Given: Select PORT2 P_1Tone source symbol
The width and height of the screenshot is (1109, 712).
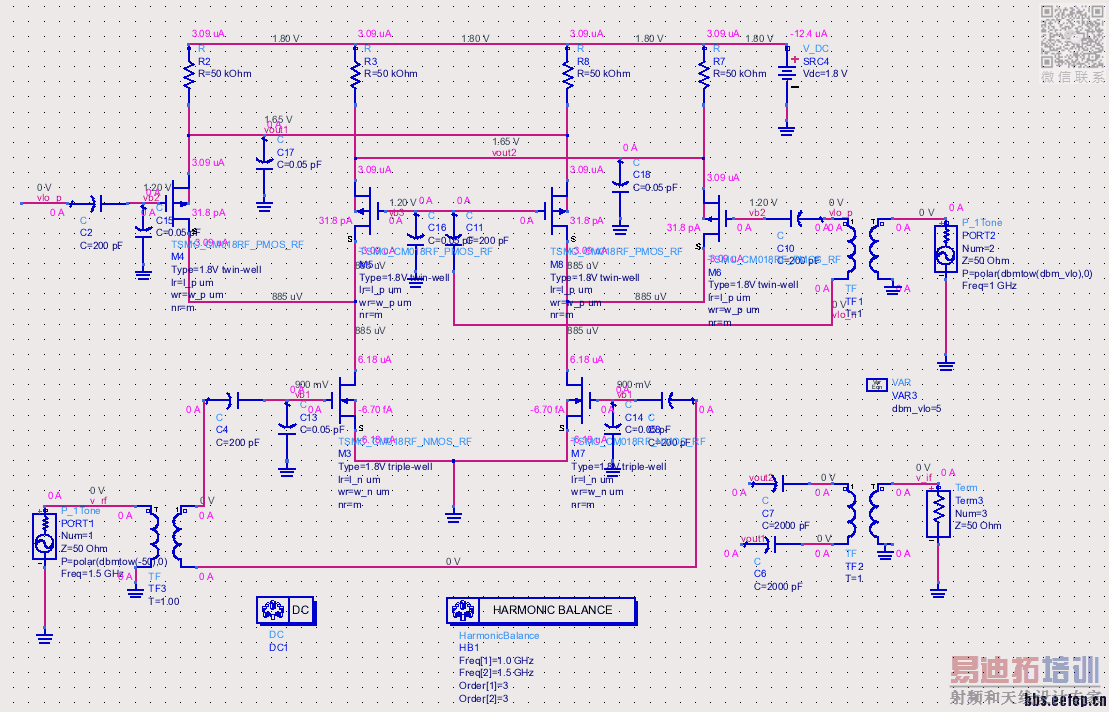Looking at the screenshot, I should (x=946, y=247).
